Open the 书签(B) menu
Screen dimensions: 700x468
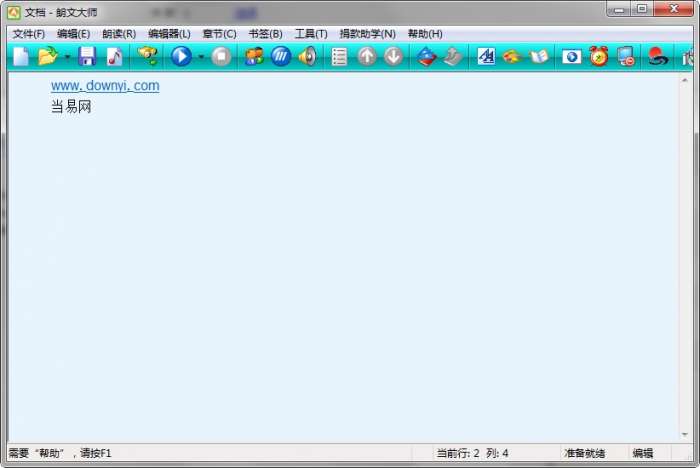[265, 34]
